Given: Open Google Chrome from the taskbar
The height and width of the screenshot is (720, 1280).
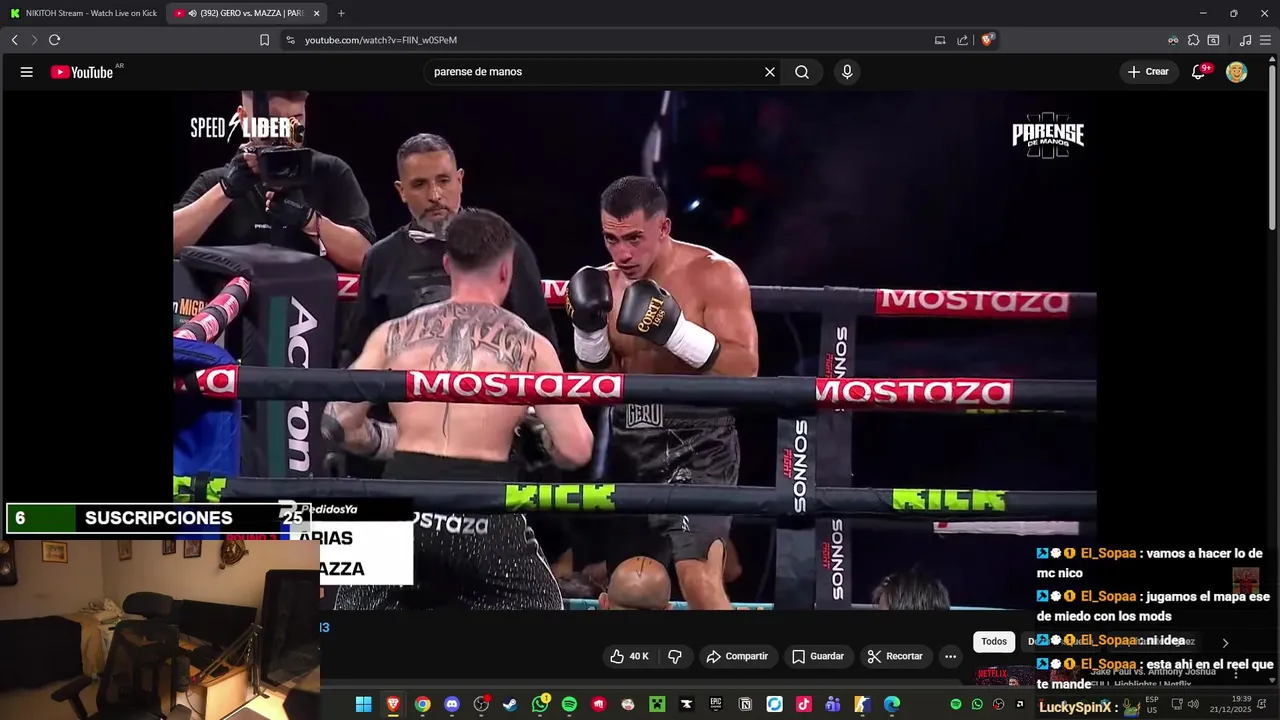Looking at the screenshot, I should [422, 704].
